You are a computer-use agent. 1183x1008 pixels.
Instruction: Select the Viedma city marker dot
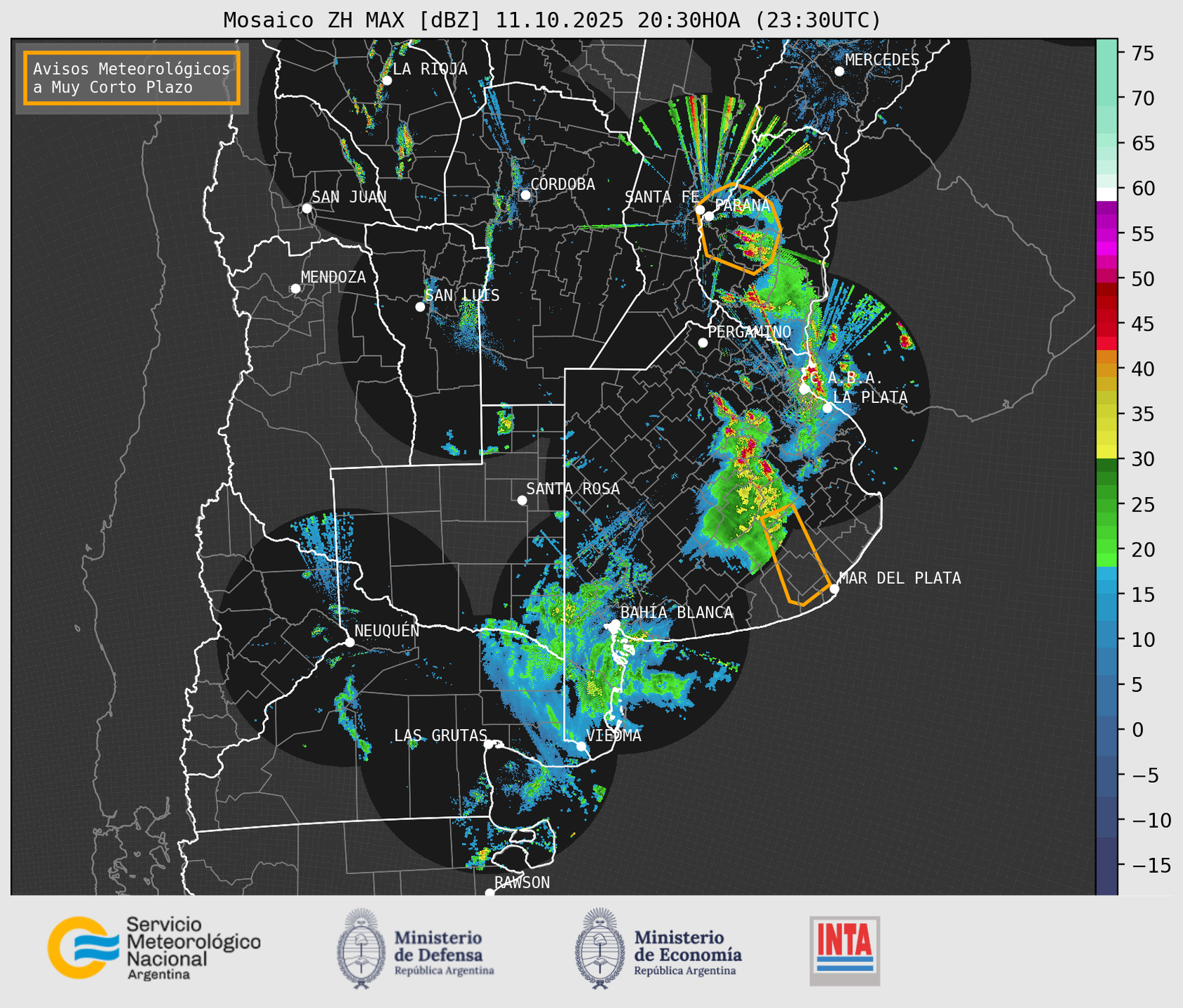point(581,746)
